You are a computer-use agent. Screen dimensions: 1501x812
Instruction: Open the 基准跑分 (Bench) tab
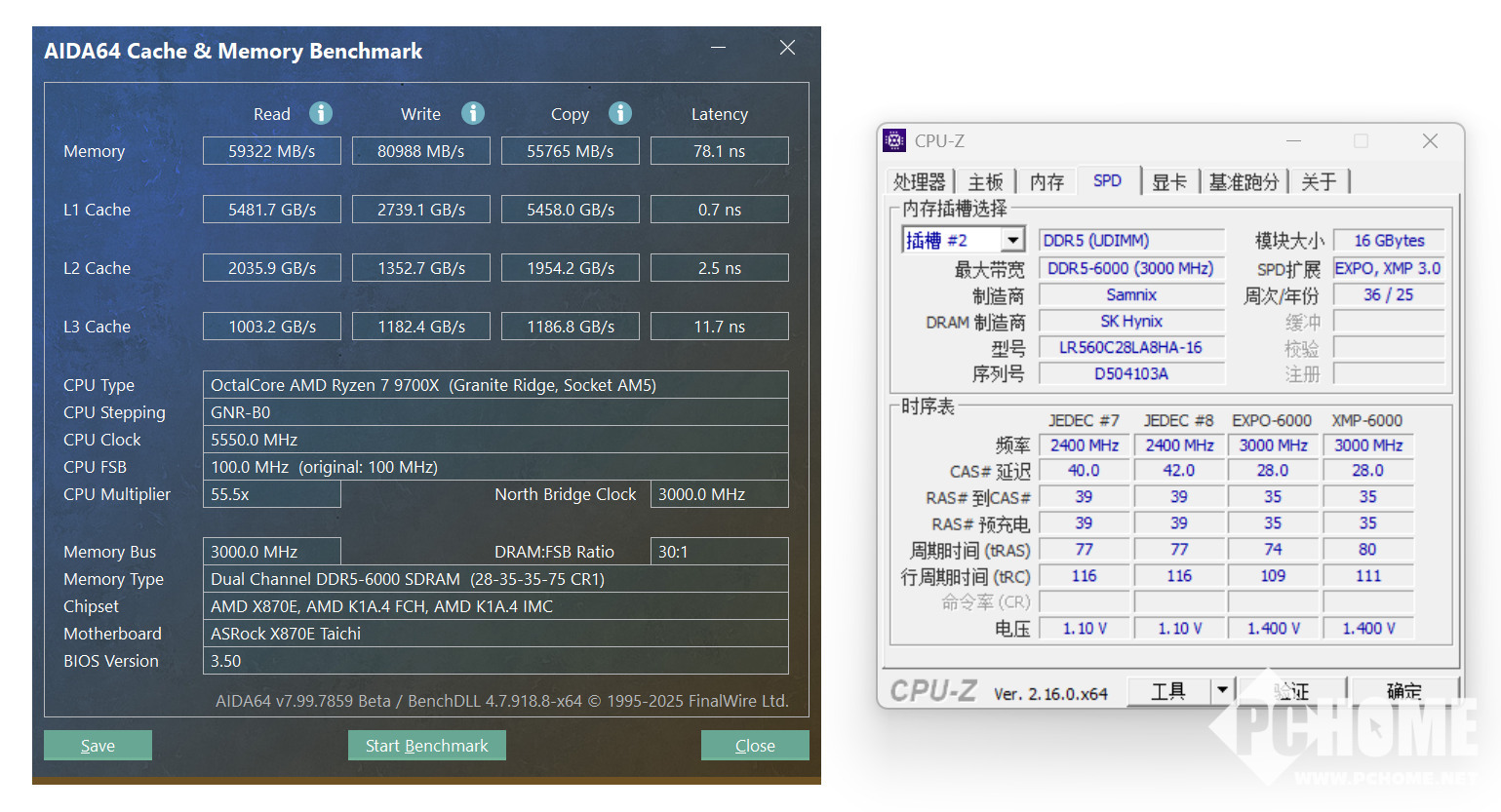1244,182
